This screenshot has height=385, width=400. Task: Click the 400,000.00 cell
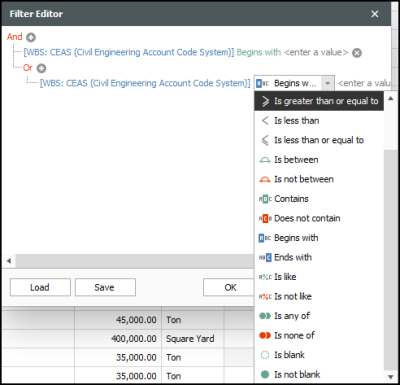[x=118, y=339]
